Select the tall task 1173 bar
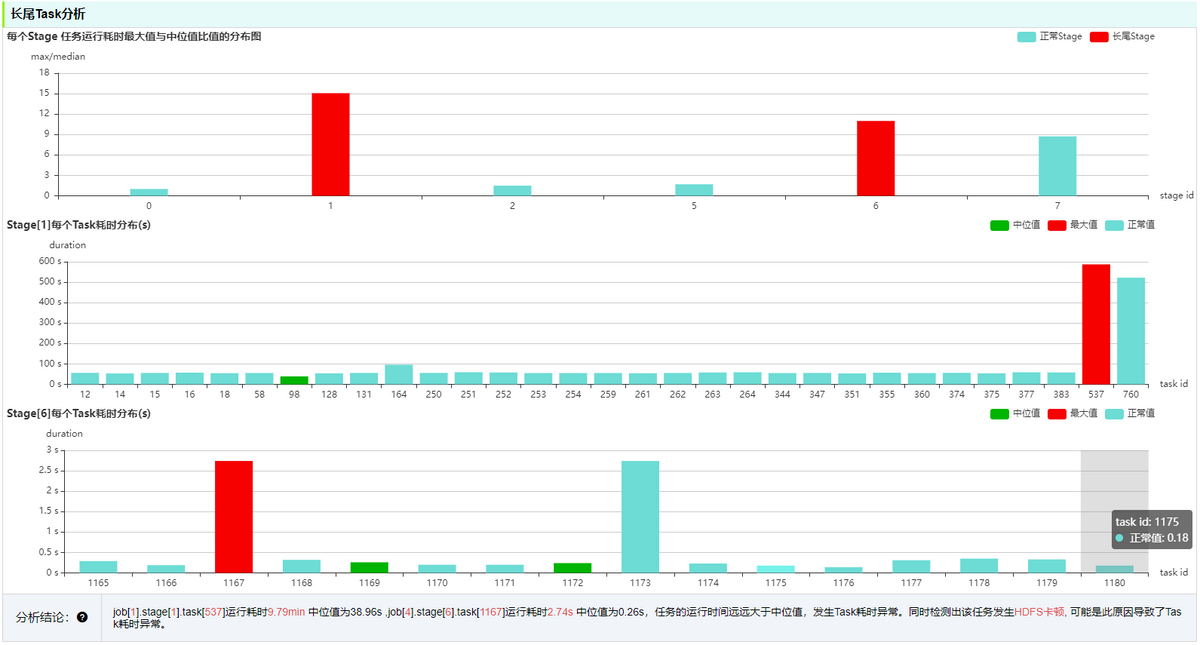The width and height of the screenshot is (1200, 645). pos(640,517)
